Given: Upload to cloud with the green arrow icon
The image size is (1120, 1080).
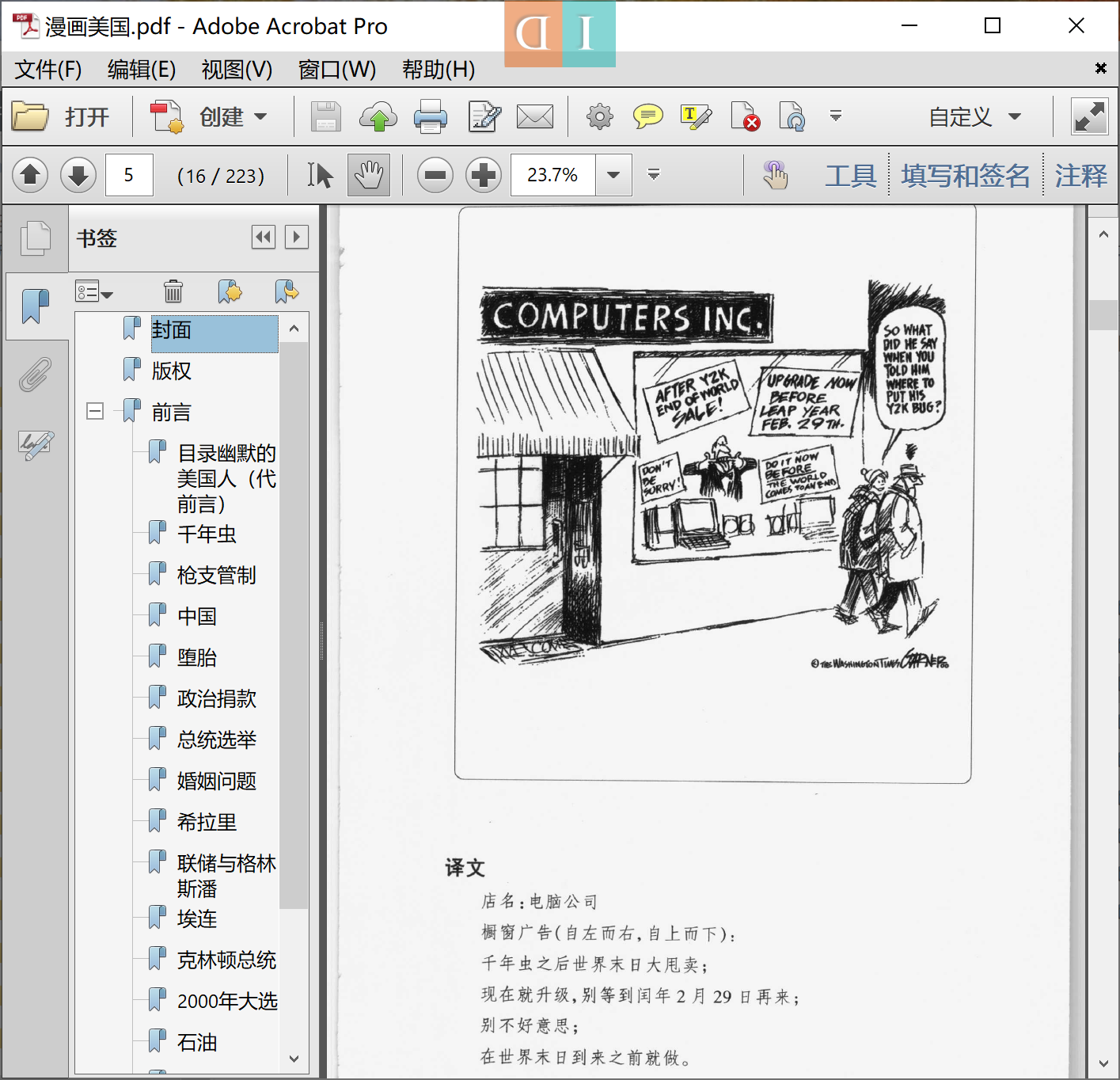Looking at the screenshot, I should (x=378, y=117).
